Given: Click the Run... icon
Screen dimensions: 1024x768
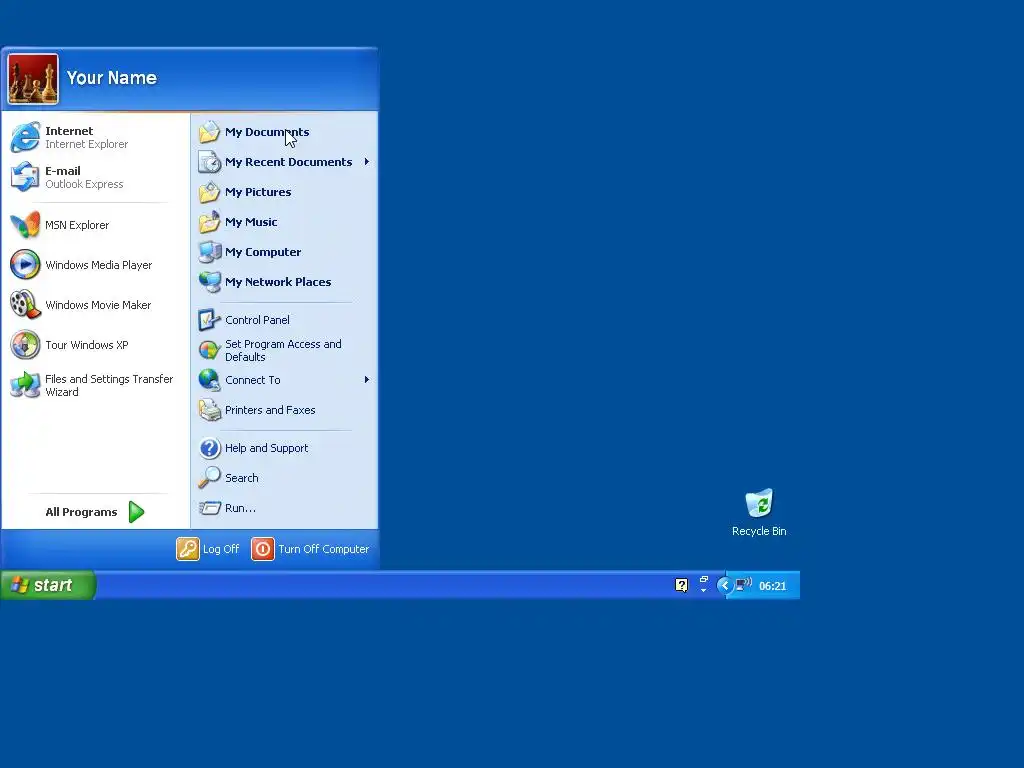Looking at the screenshot, I should pyautogui.click(x=209, y=508).
